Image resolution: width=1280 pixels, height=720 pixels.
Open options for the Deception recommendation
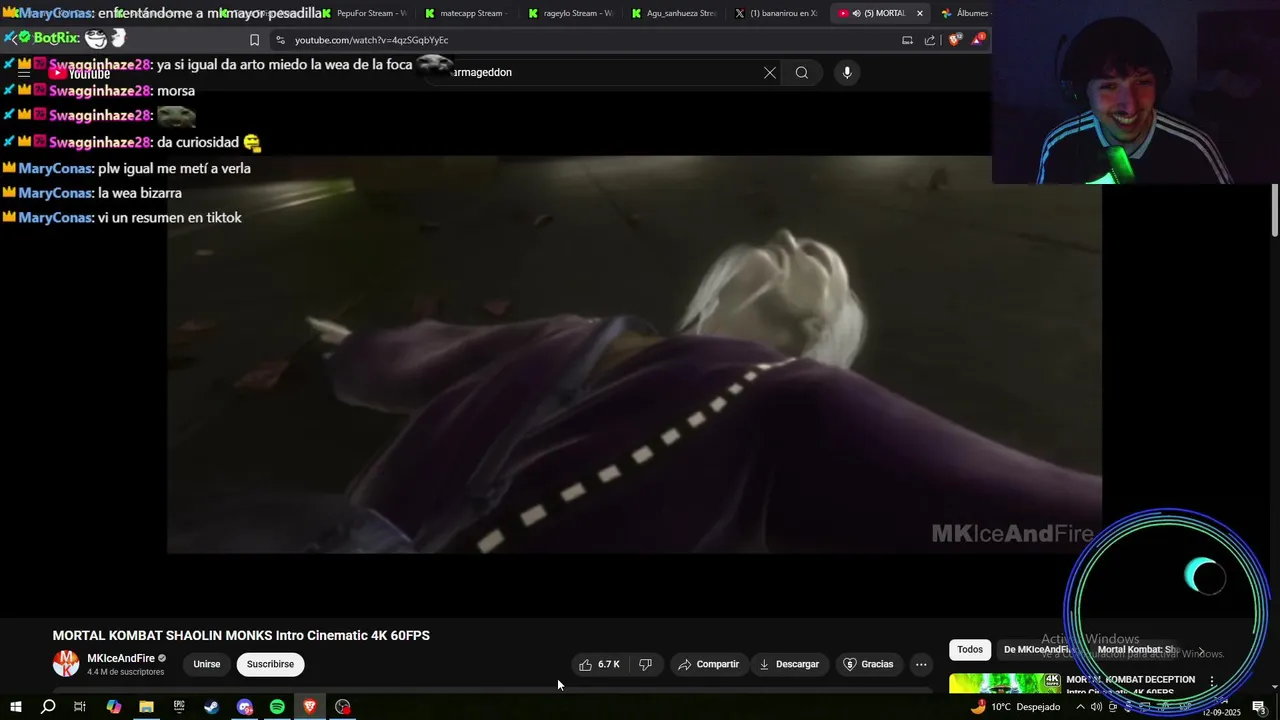click(x=1212, y=681)
